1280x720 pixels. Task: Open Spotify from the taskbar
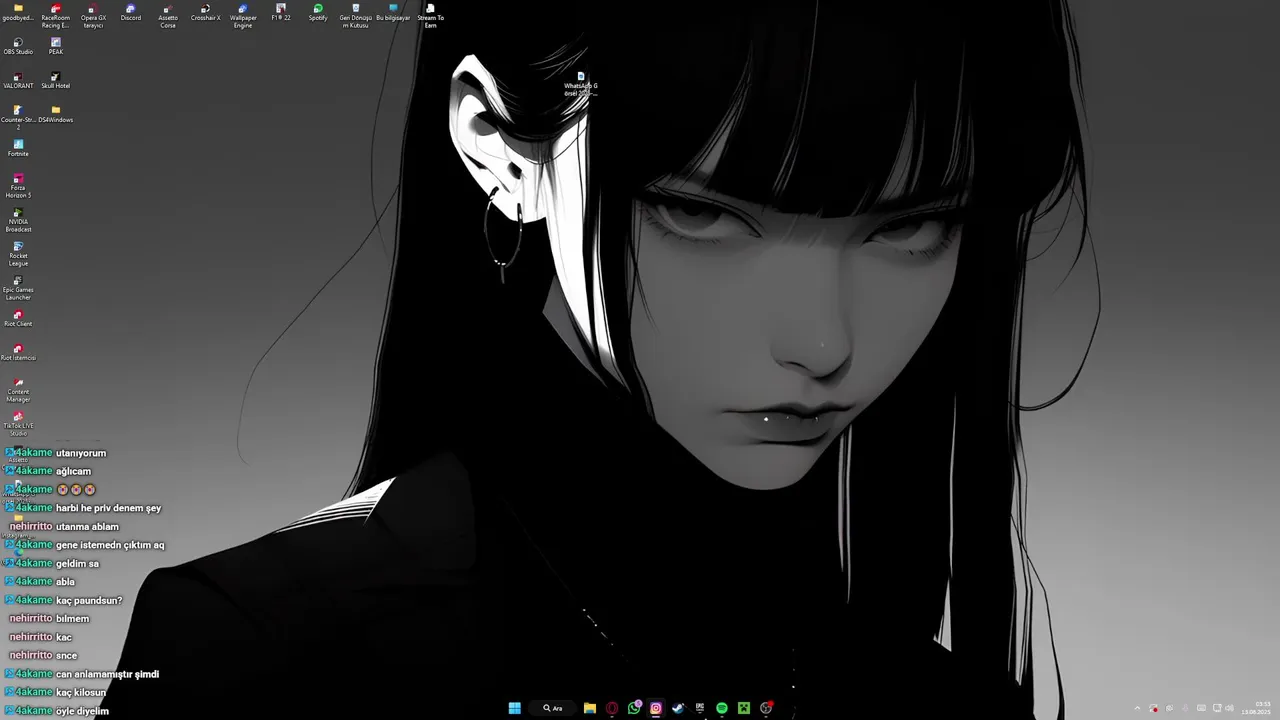click(722, 708)
